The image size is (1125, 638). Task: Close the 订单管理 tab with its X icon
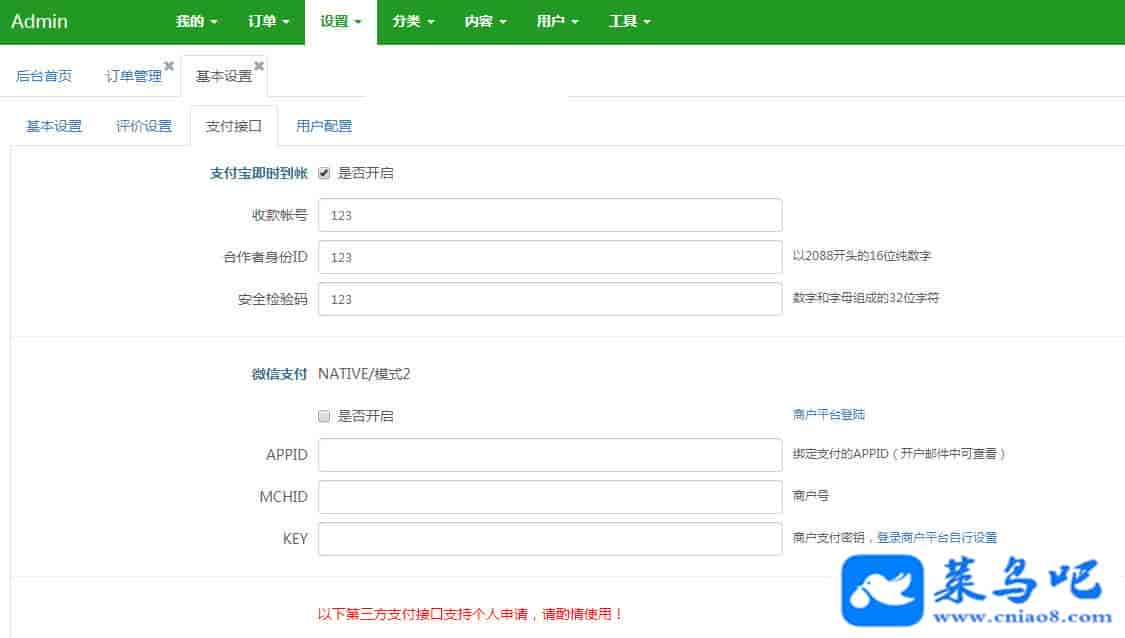[169, 66]
